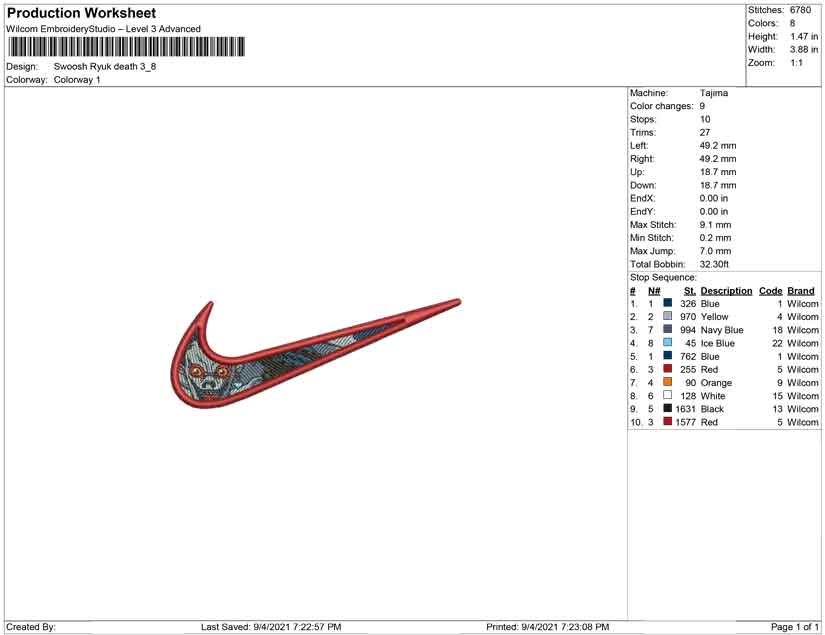Screen dimensions: 825x635
Task: Click the red swatch in row 6
Action: coord(667,369)
